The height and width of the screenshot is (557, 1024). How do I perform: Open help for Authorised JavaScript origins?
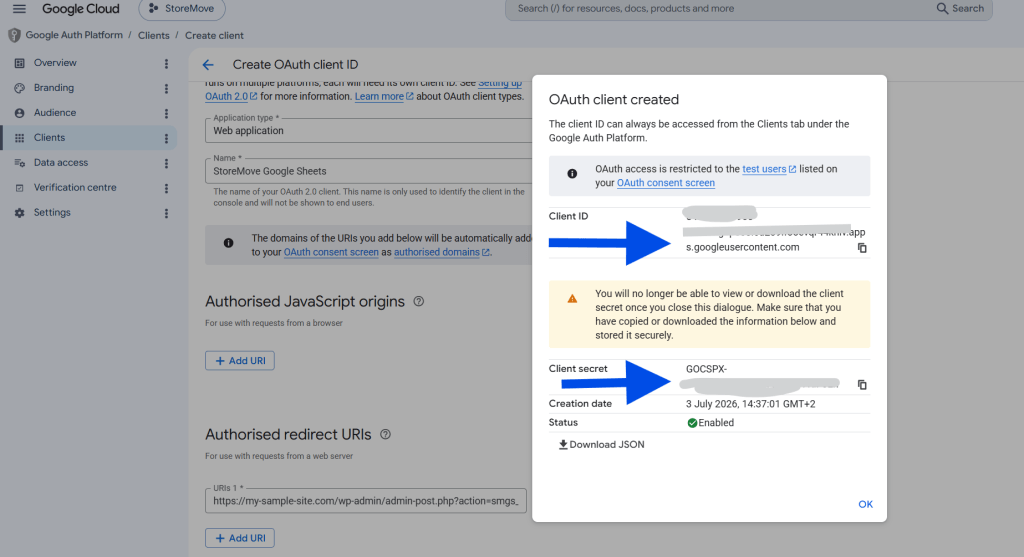coord(419,301)
